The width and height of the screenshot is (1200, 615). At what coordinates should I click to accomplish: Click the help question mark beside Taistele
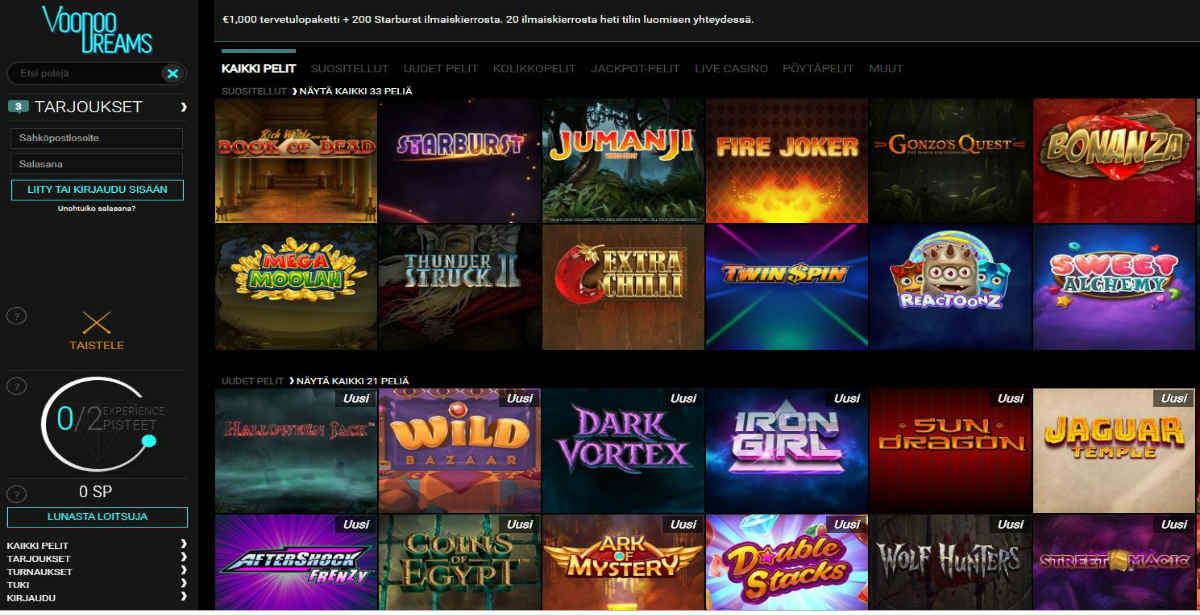pos(16,316)
